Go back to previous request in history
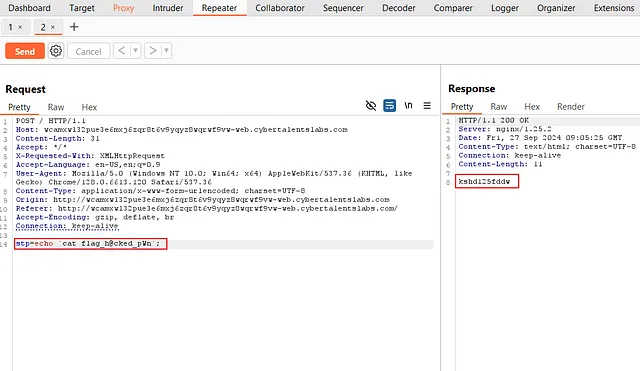Image resolution: width=640 pixels, height=371 pixels. (x=122, y=51)
